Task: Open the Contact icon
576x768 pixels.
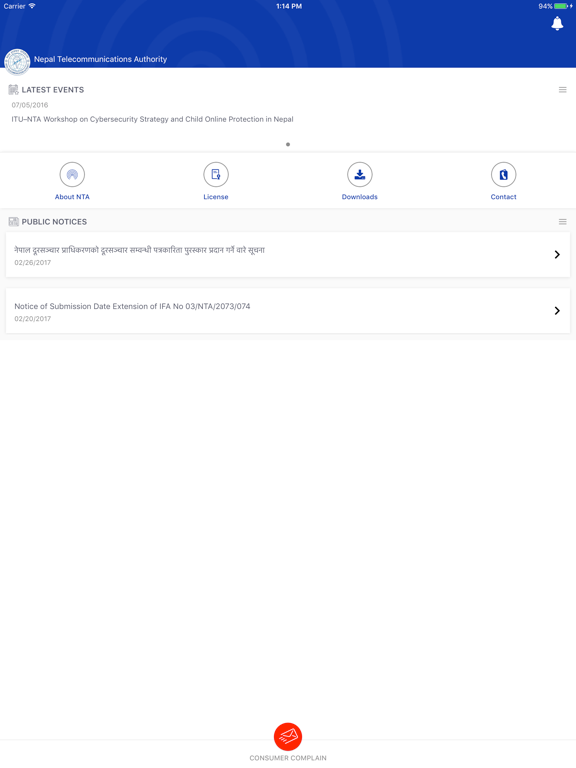Action: point(504,174)
